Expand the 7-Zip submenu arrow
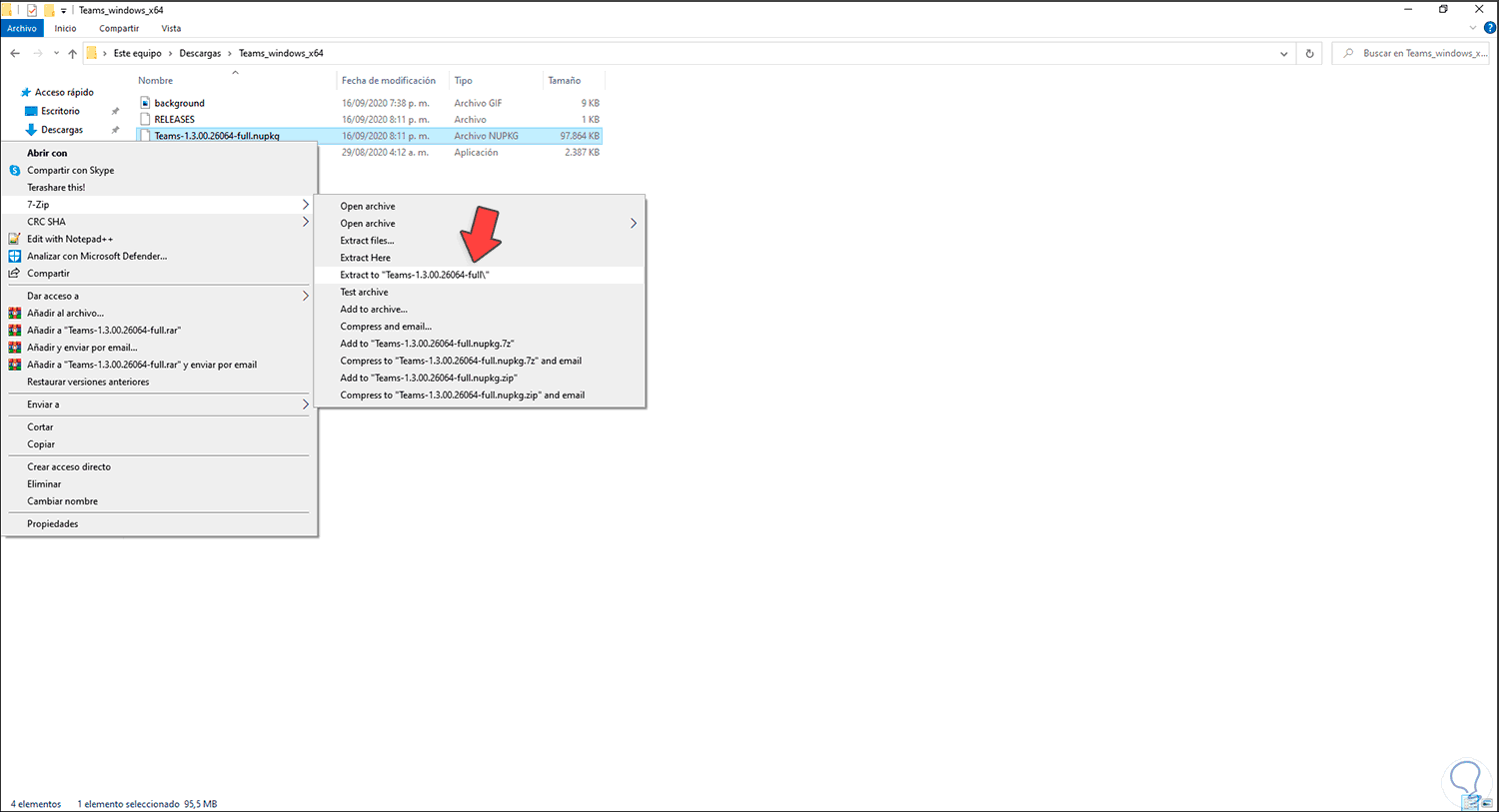1499x812 pixels. pyautogui.click(x=306, y=205)
